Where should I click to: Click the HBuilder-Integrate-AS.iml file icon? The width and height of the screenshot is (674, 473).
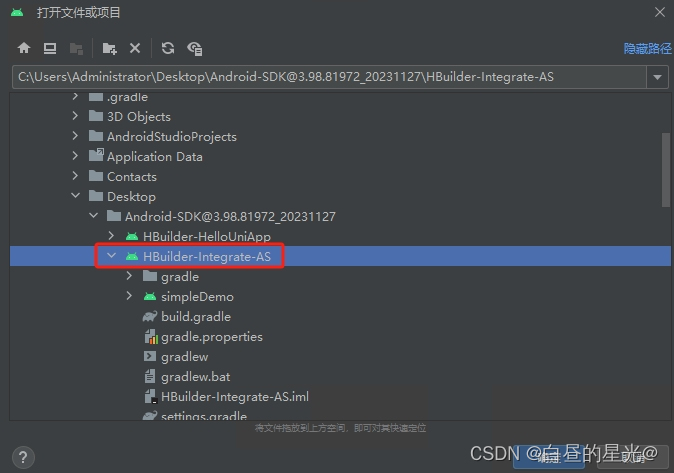tap(151, 397)
